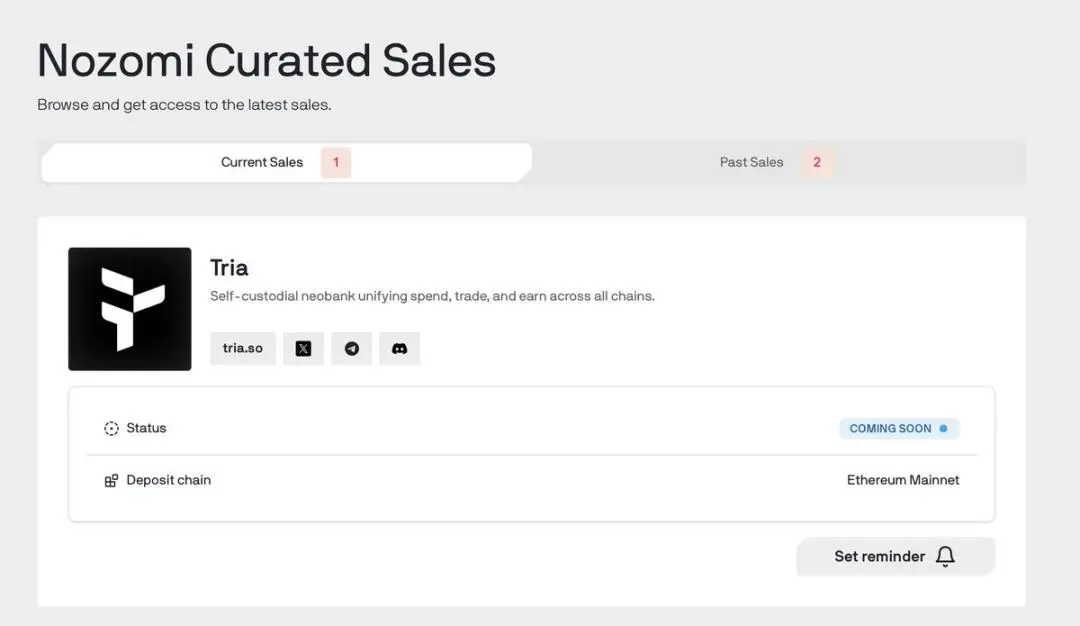The width and height of the screenshot is (1080, 626).
Task: Visit the tria.so website link
Action: tap(243, 349)
